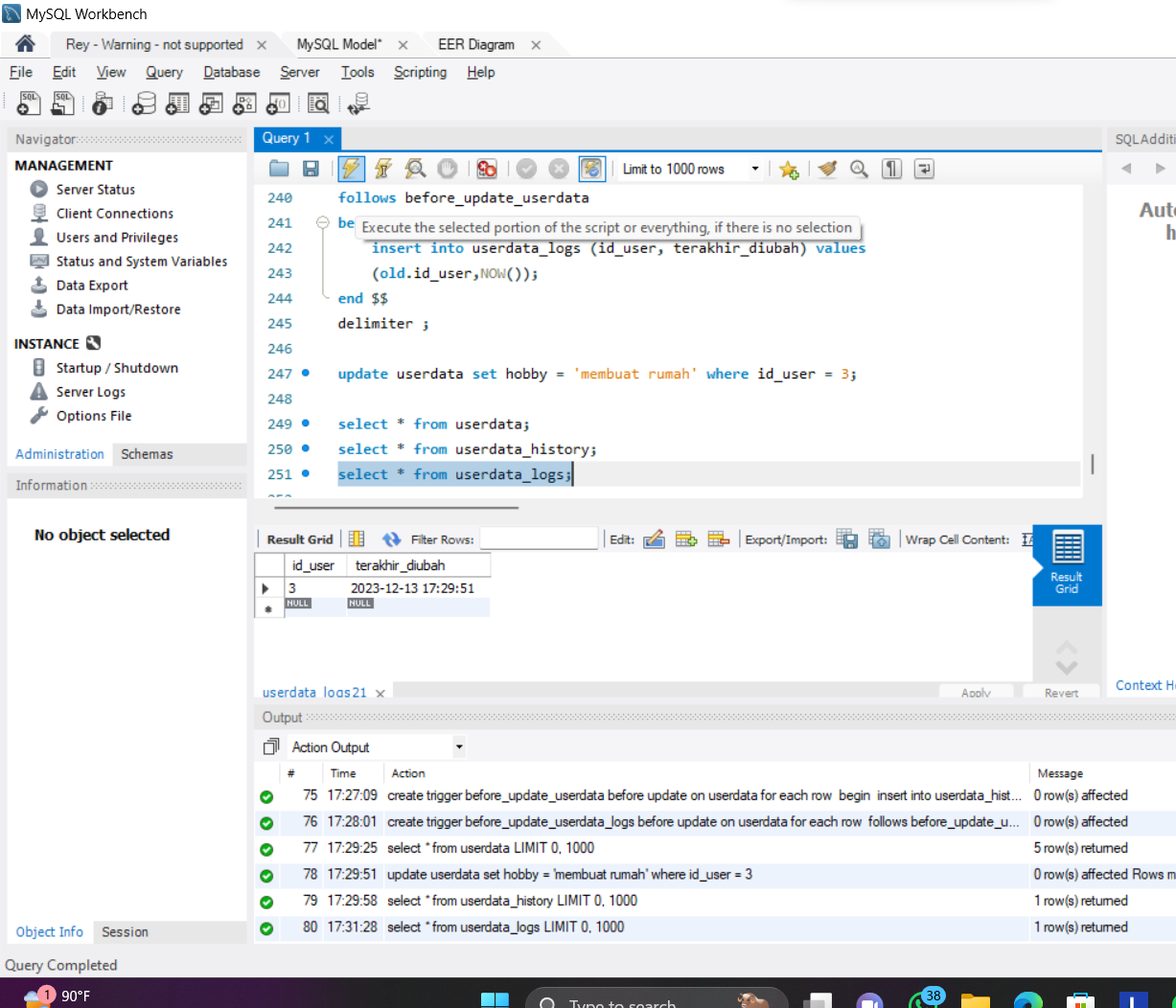Execute statement under cursor icon
Screen dimensions: 1176x1008
point(382,169)
